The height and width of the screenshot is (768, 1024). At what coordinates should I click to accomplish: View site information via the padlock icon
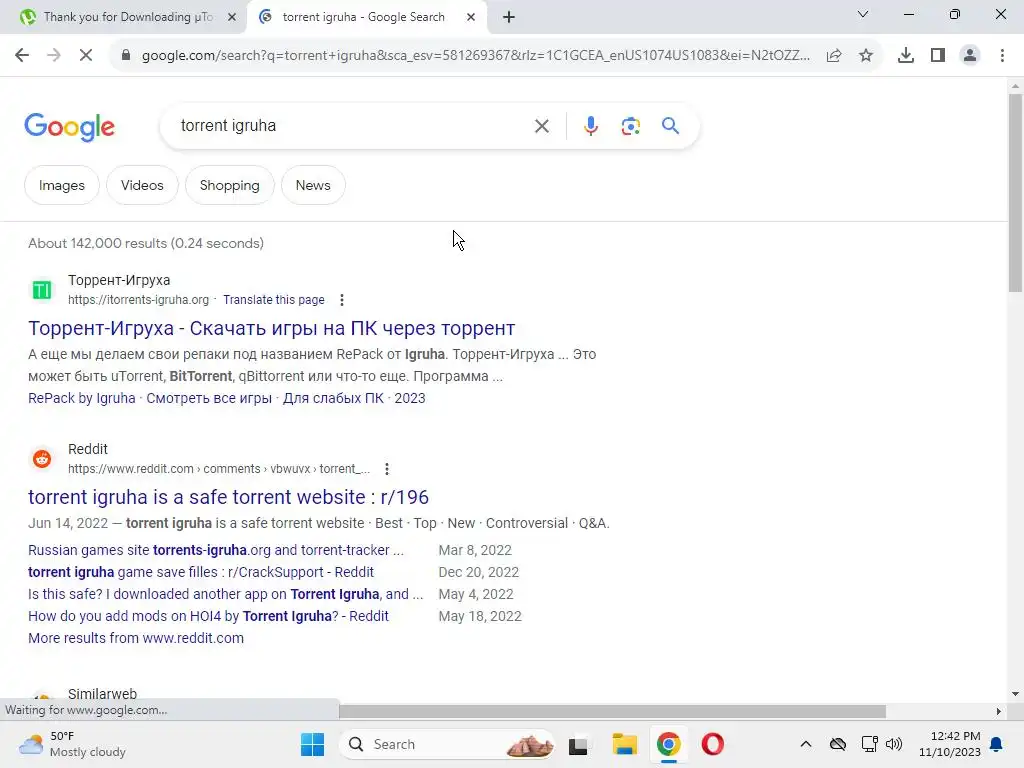[x=126, y=56]
